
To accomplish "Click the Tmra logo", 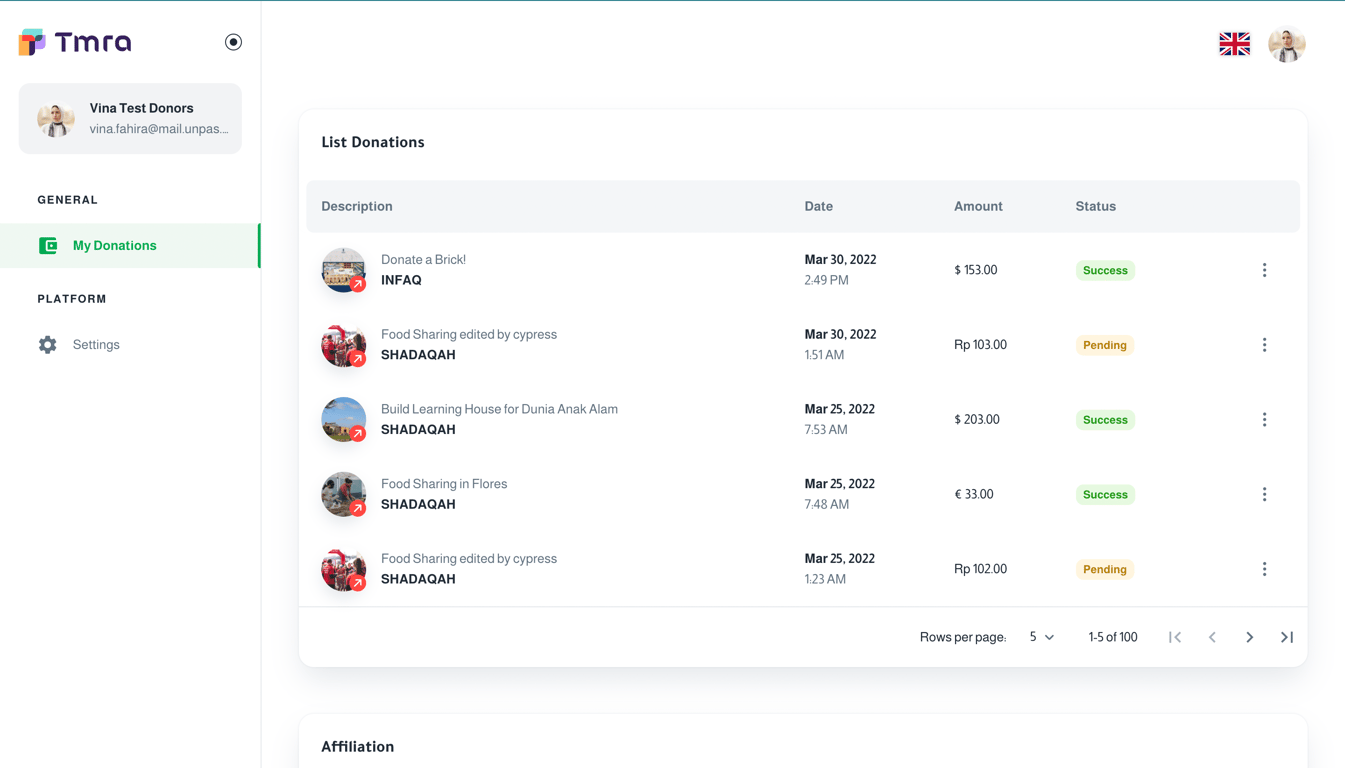I will pos(75,42).
